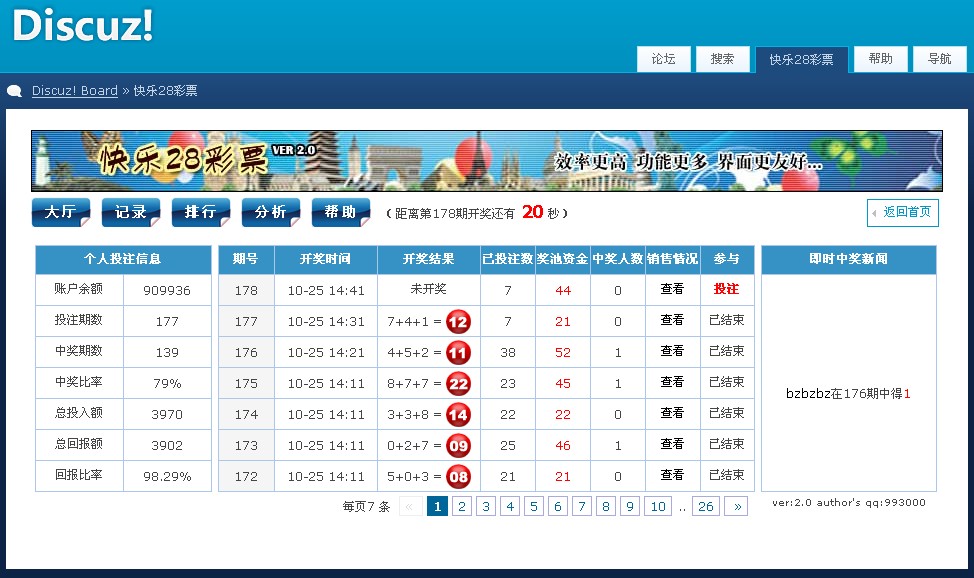The width and height of the screenshot is (974, 578).
Task: View sales for period 174 via 查看
Action: tap(672, 413)
